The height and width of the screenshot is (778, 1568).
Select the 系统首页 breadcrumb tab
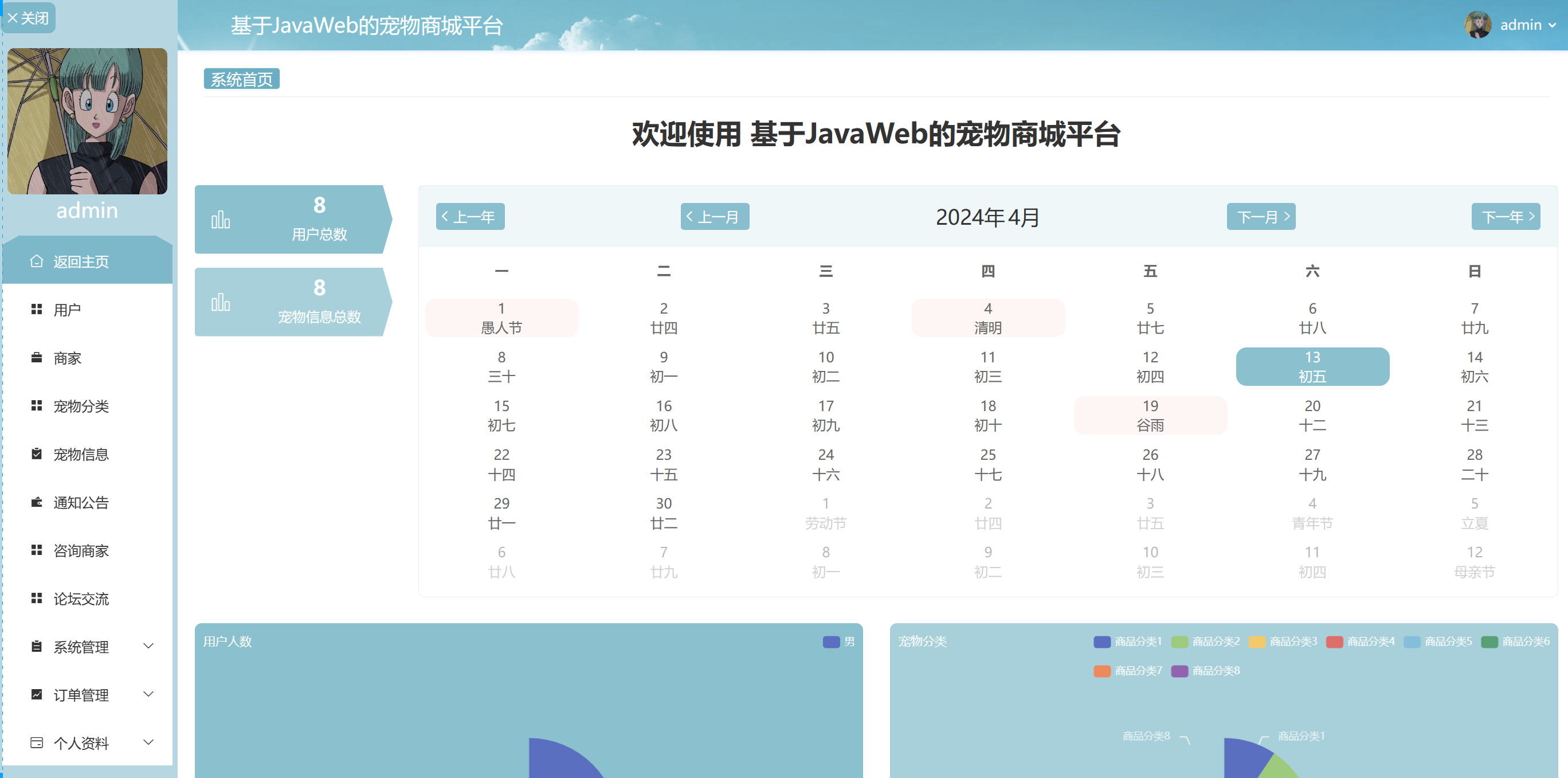pos(242,79)
